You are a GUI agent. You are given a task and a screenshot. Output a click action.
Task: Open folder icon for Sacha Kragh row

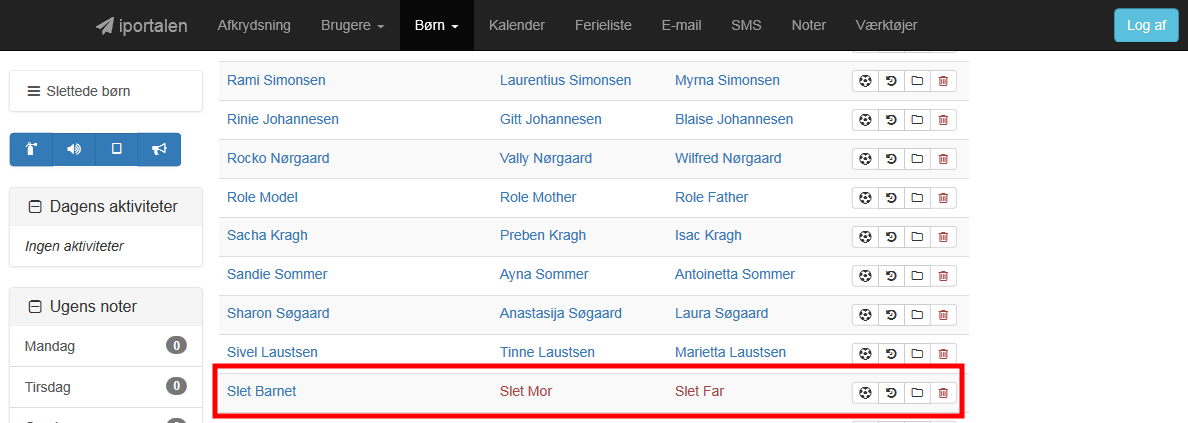pos(918,237)
